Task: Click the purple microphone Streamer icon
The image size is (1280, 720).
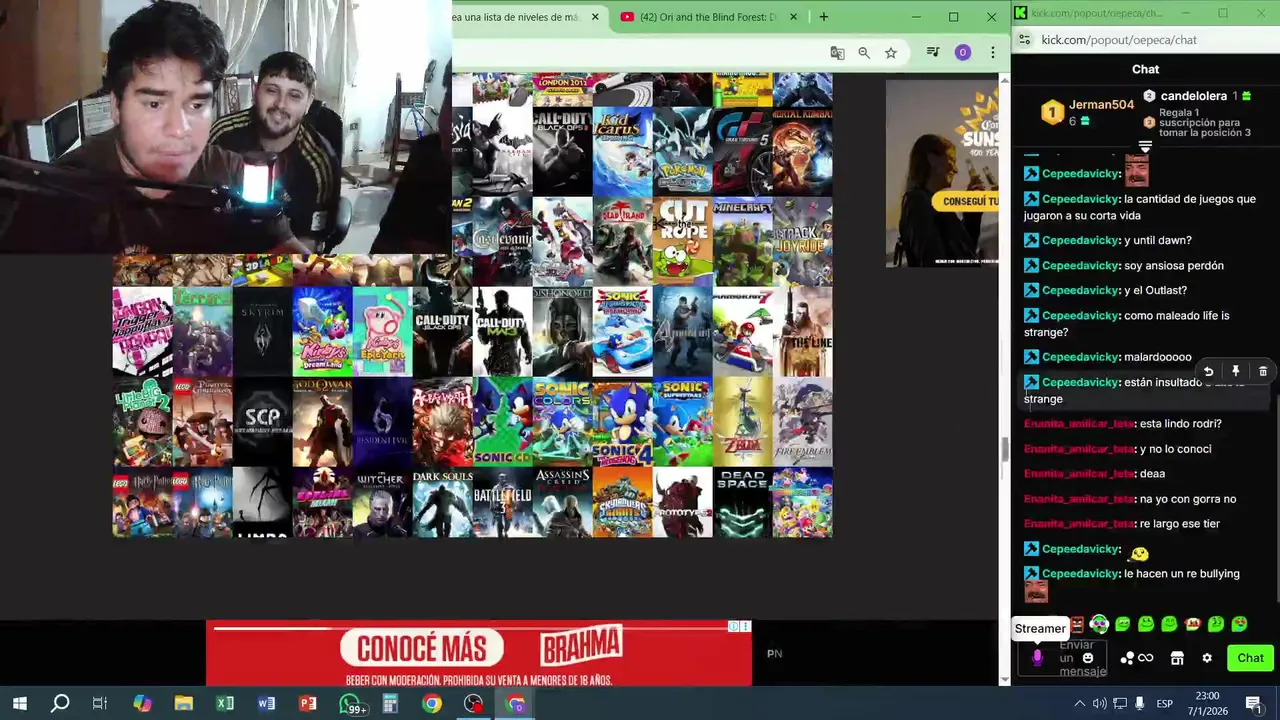Action: point(1037,657)
